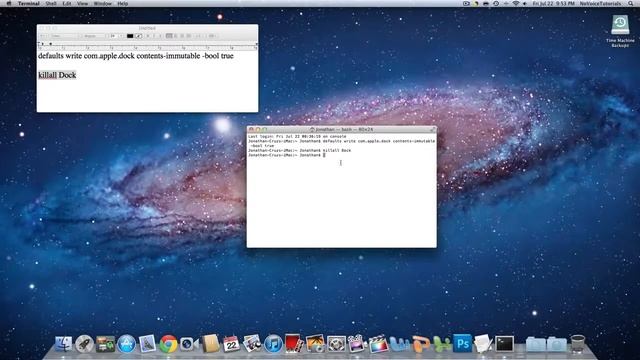640x360 pixels.
Task: Open Microsoft Word in the Dock
Action: point(399,344)
